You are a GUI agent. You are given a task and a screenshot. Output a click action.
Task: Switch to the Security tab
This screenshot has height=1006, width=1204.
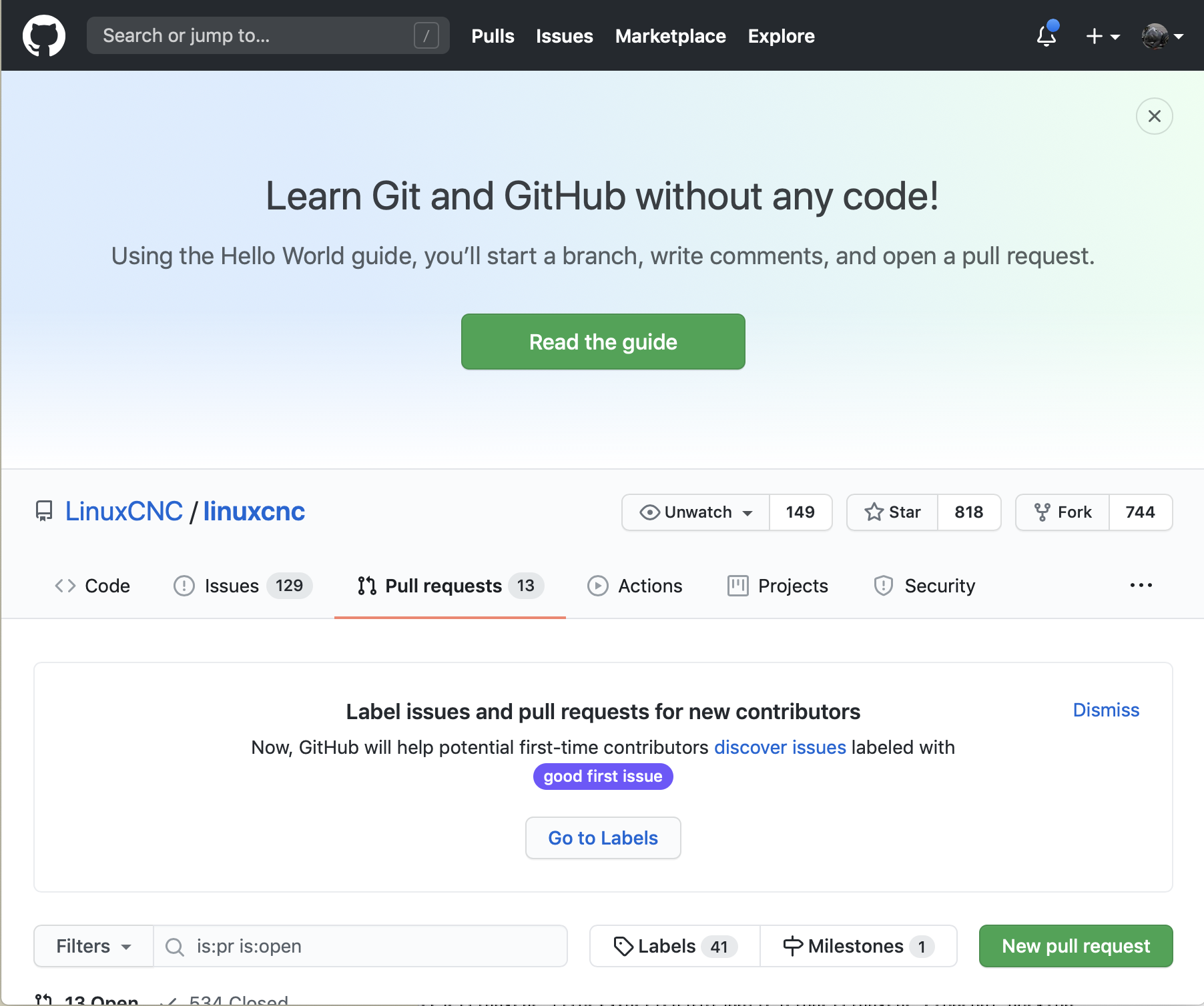point(924,586)
